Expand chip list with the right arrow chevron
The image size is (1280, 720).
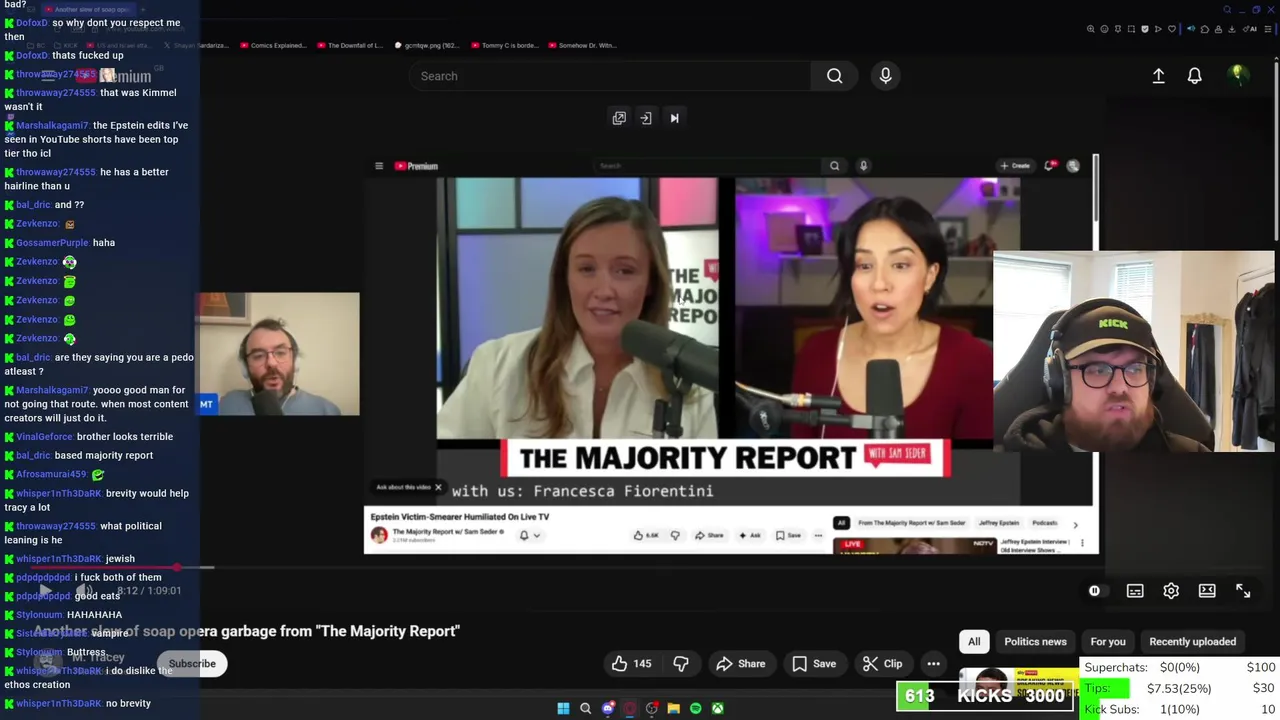pos(1075,524)
